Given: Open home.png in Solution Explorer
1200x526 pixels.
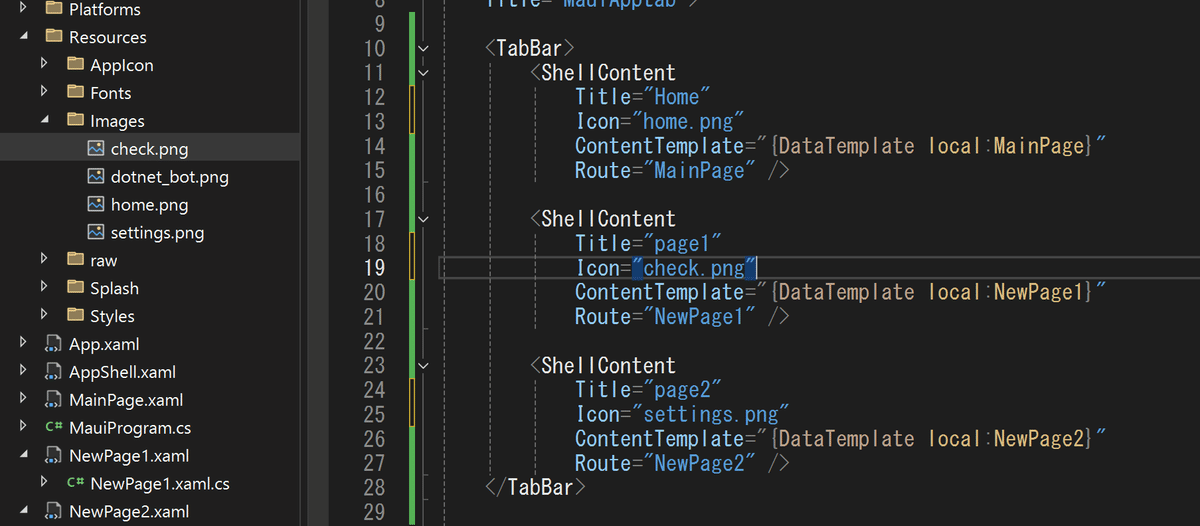Looking at the screenshot, I should click(x=149, y=205).
